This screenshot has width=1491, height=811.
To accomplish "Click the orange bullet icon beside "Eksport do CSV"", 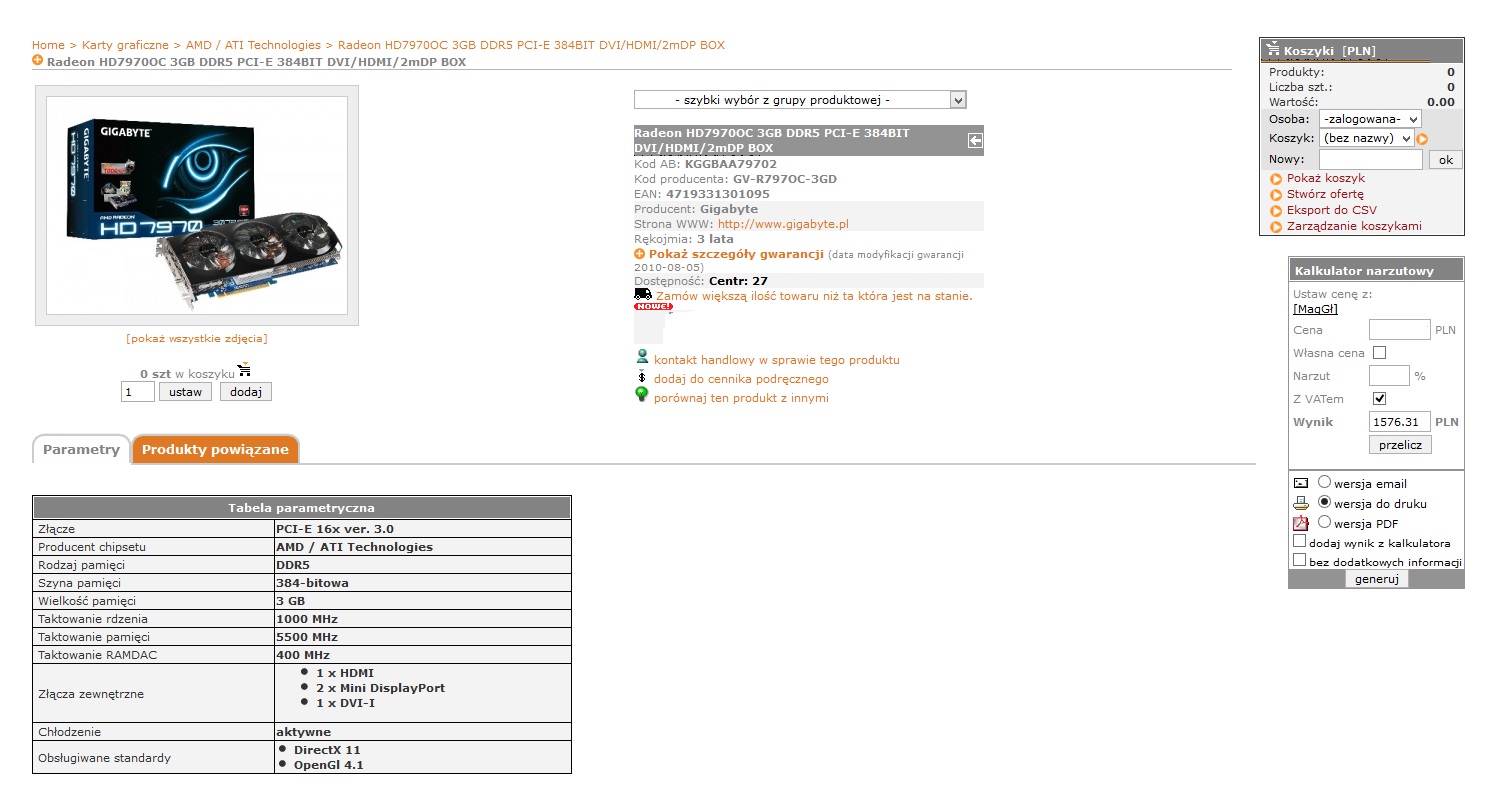I will 1276,211.
